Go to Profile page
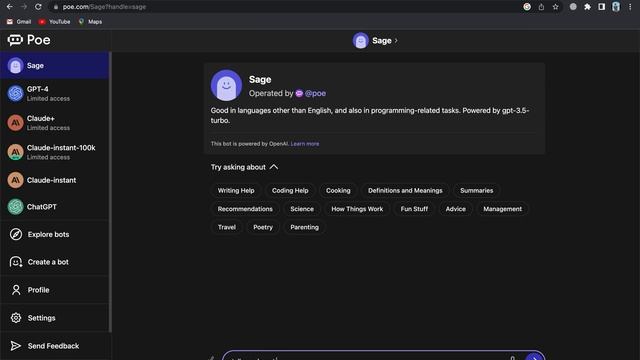This screenshot has height=360, width=640. [55, 290]
